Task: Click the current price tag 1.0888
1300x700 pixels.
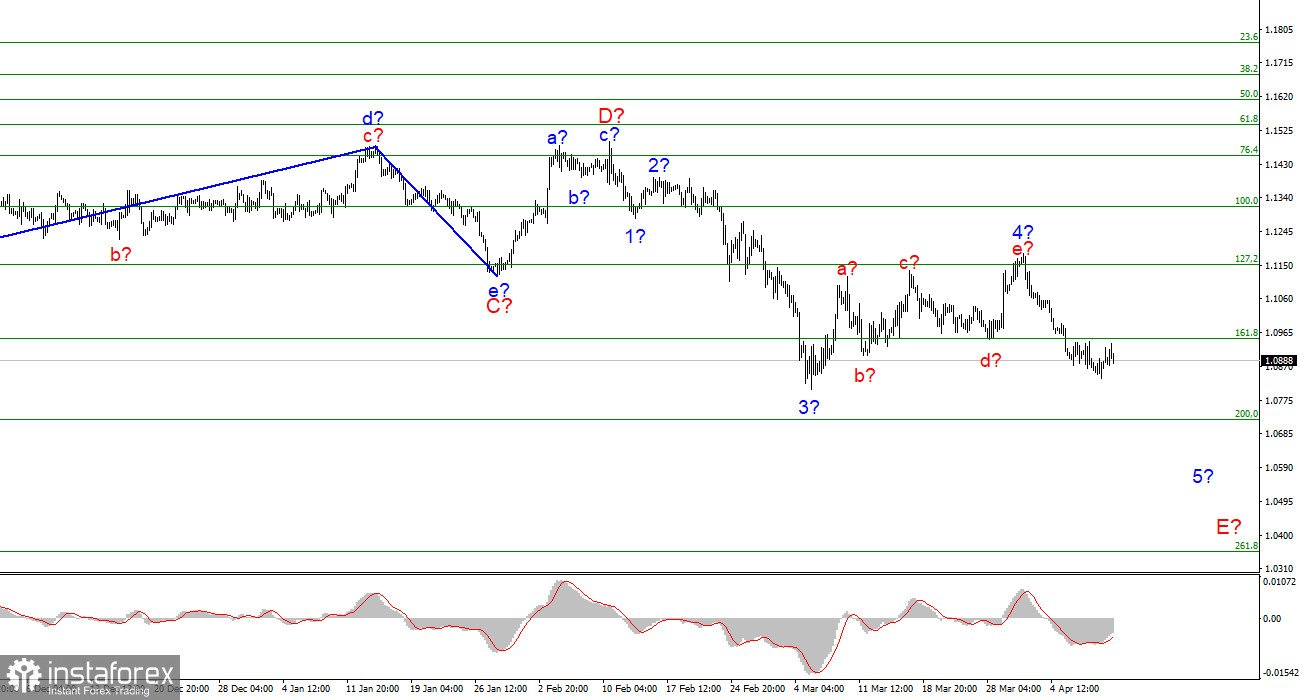Action: (1279, 361)
